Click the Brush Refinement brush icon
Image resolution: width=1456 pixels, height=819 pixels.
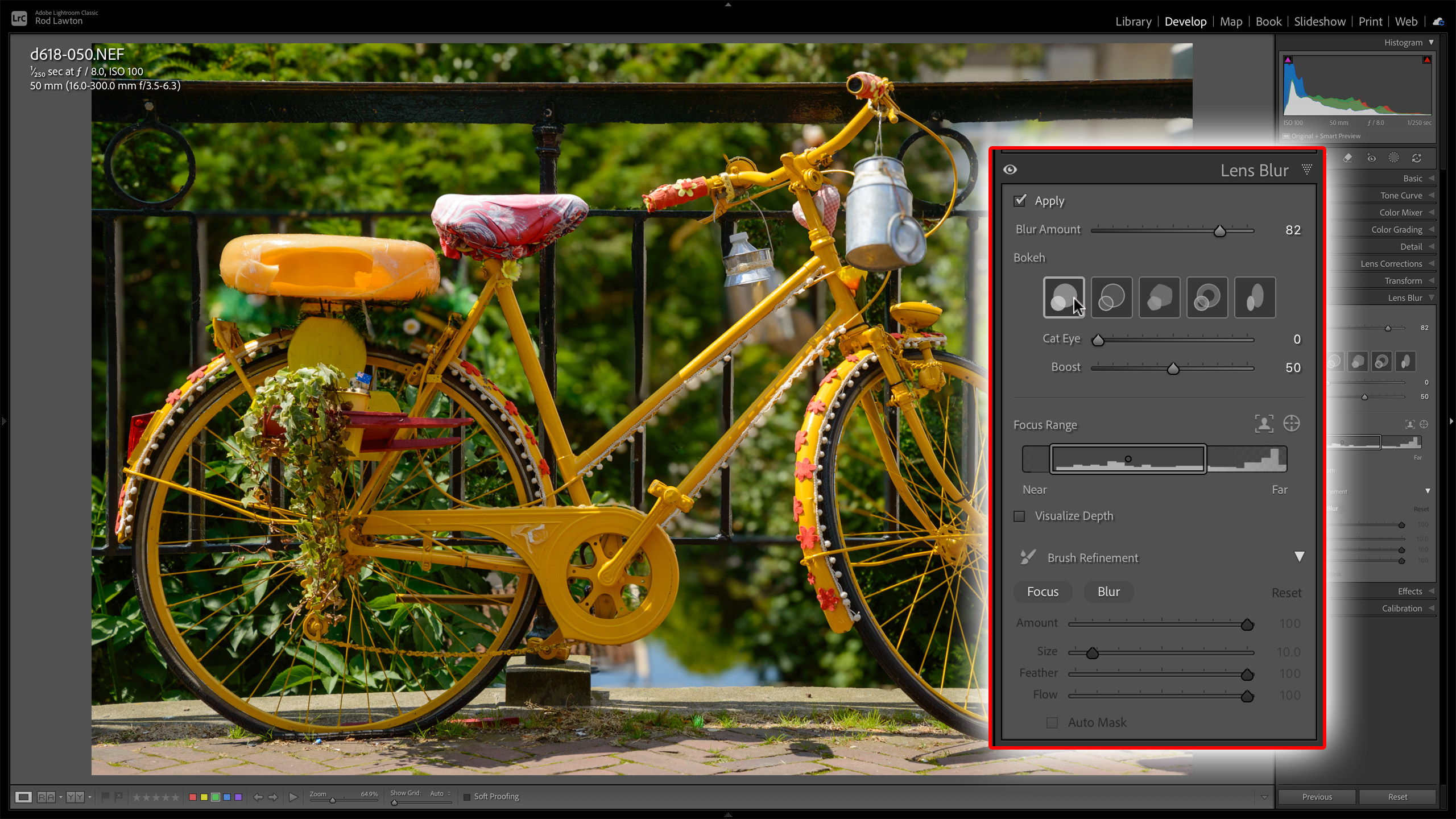coord(1027,557)
